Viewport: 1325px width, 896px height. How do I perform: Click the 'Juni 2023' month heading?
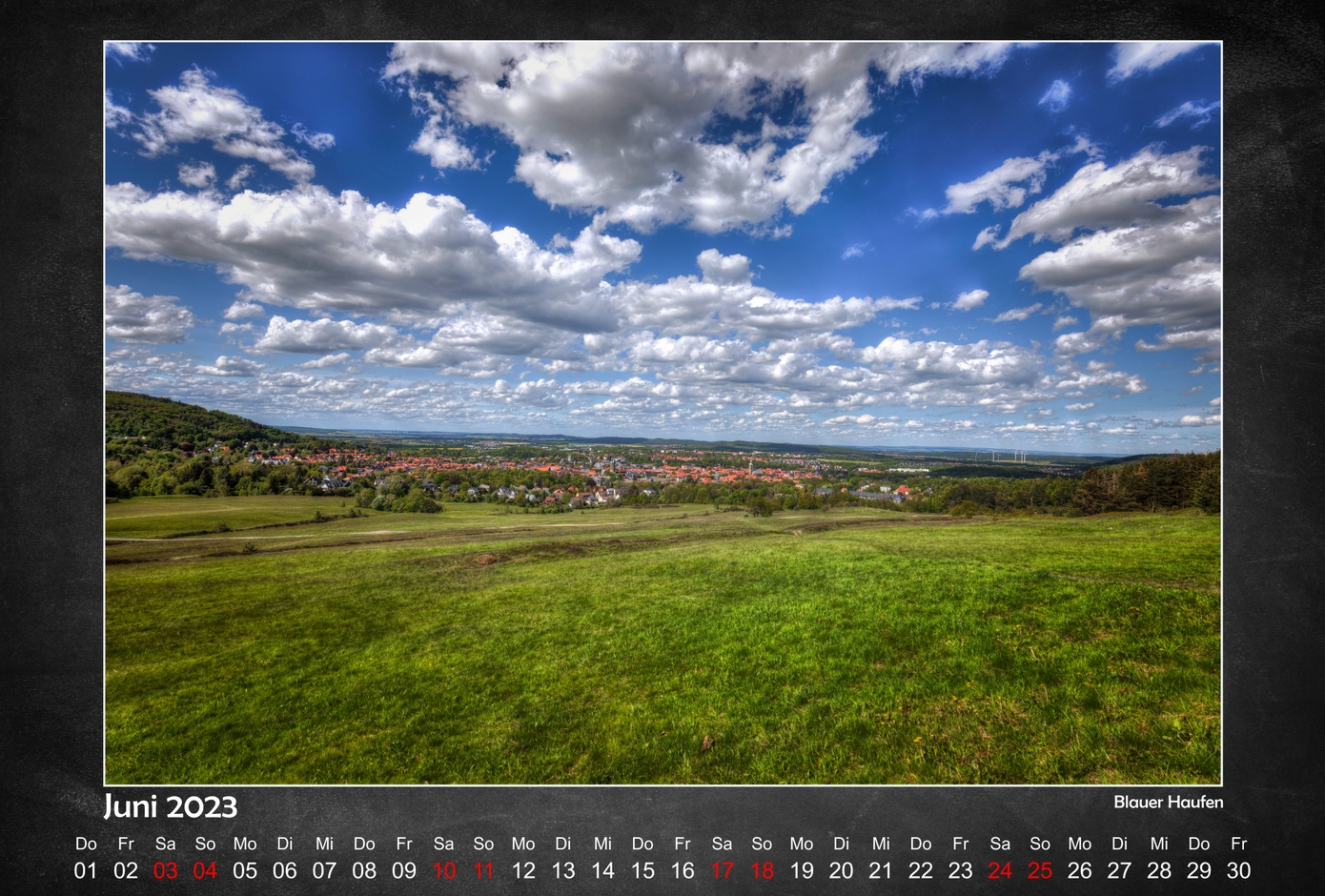[171, 806]
